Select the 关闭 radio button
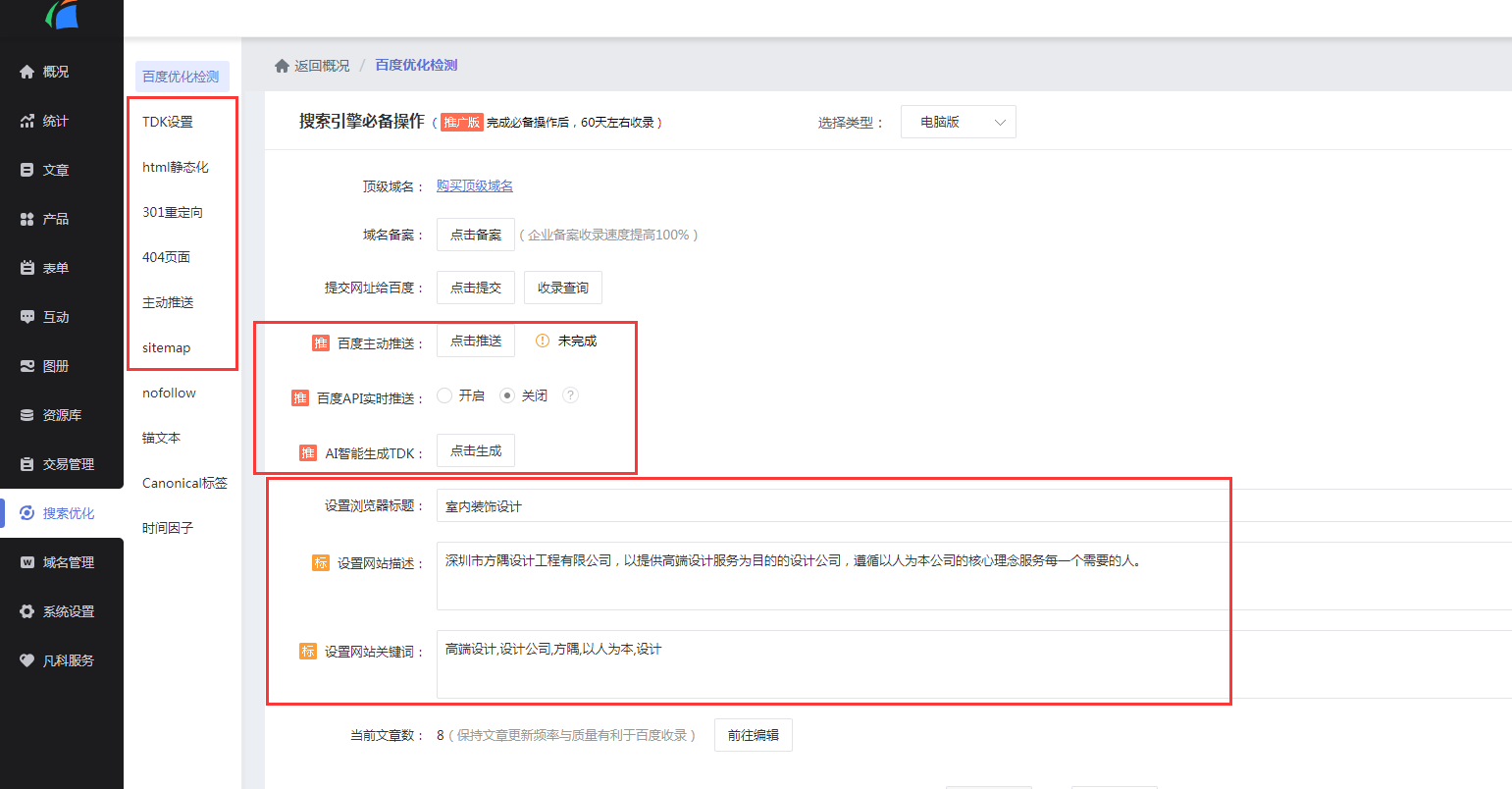This screenshot has width=1512, height=789. point(507,395)
